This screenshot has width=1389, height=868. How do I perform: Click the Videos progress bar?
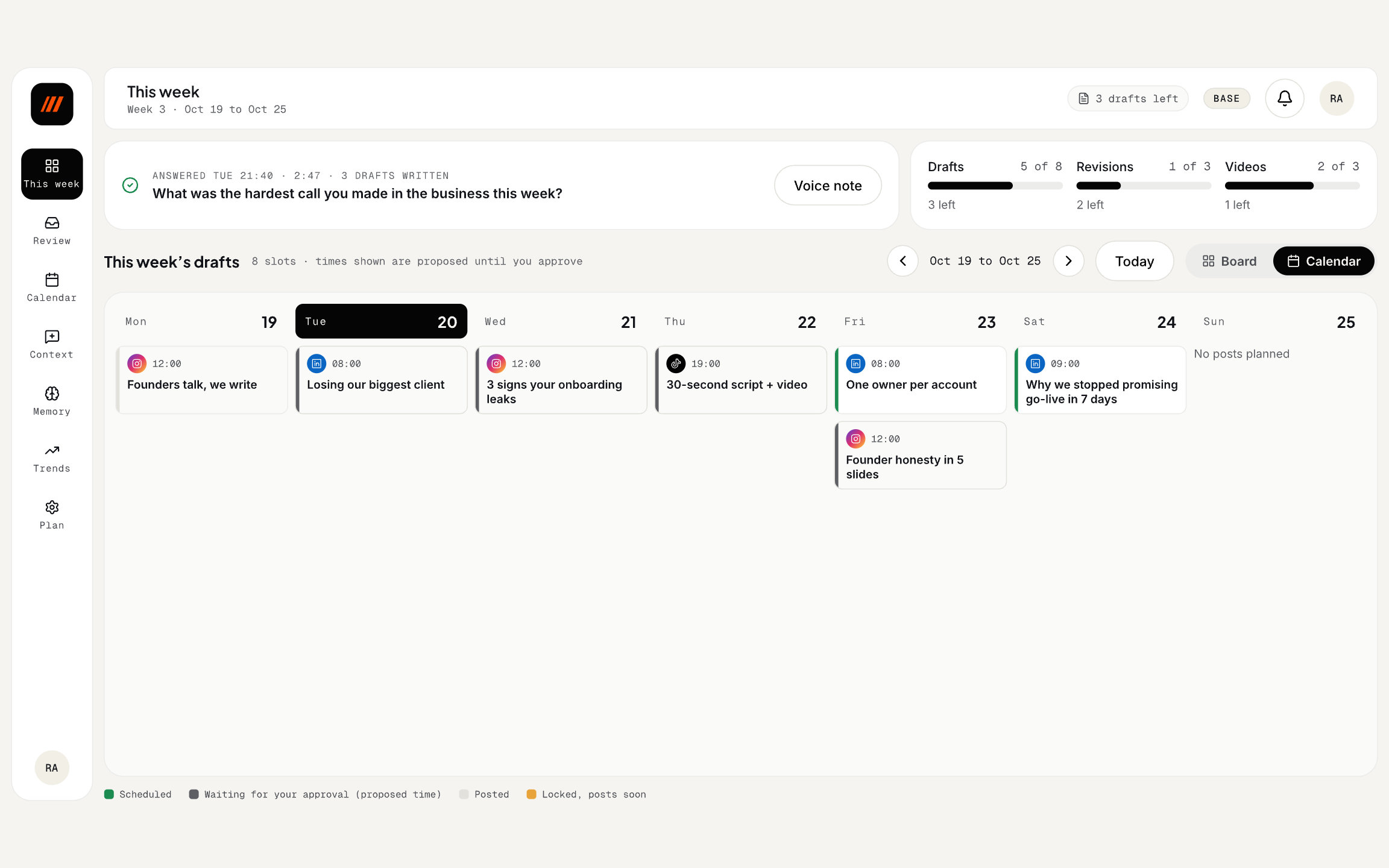pos(1292,186)
